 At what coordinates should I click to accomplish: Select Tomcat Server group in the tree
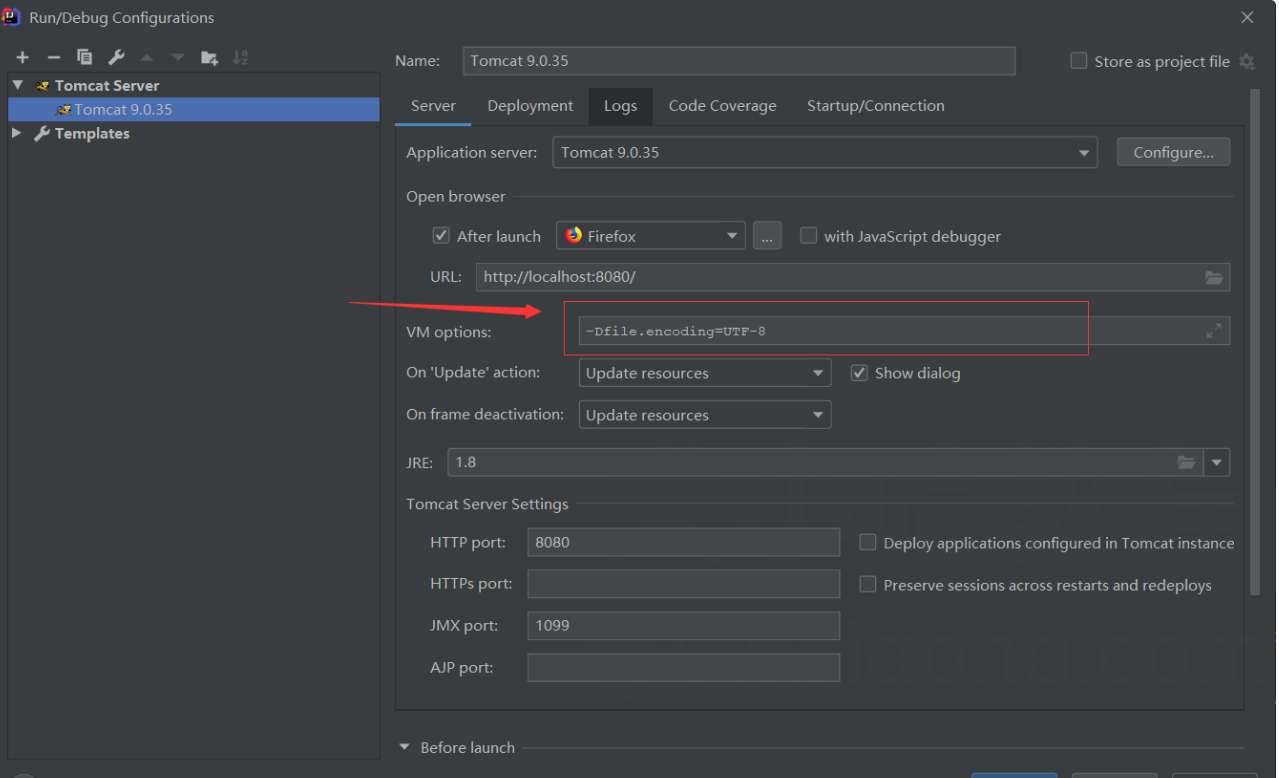tap(107, 85)
